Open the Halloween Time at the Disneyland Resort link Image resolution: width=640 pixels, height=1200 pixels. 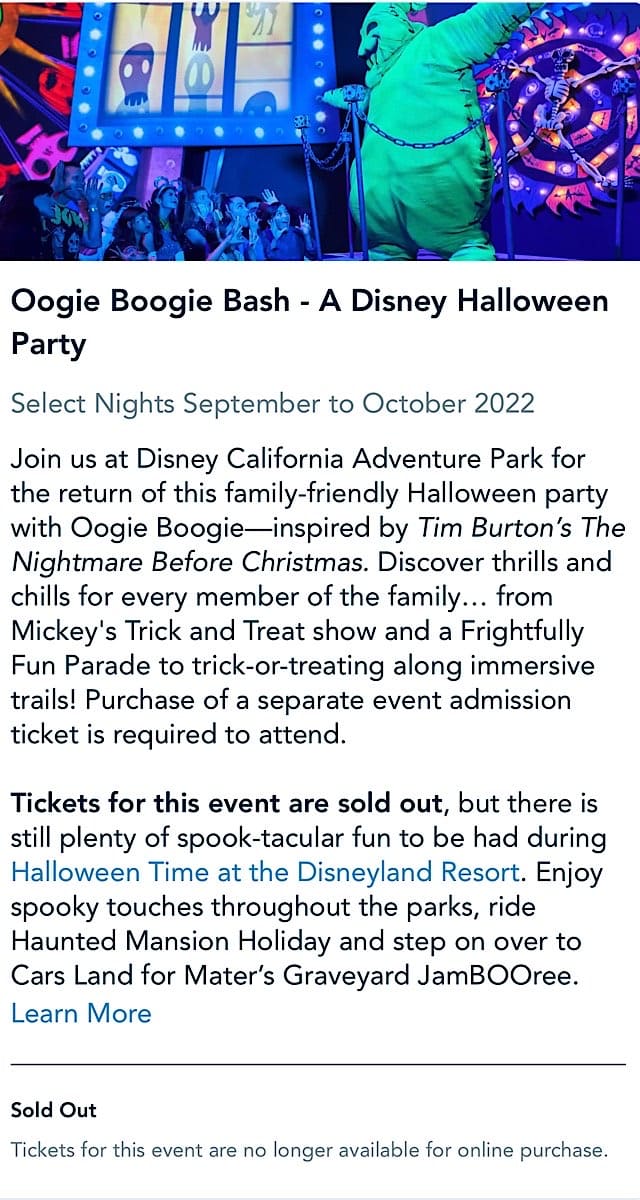click(x=265, y=871)
